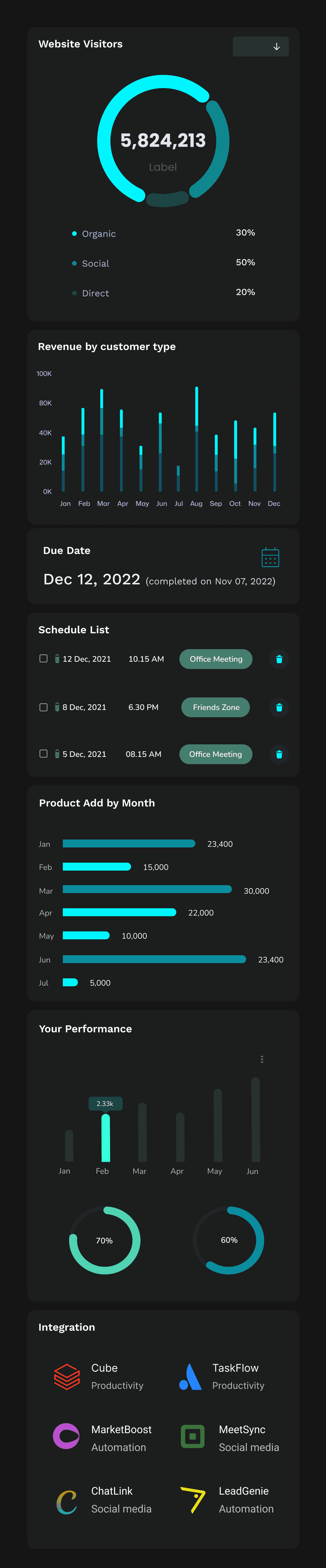
Task: Click the MeetSync green square logo
Action: [192, 1436]
